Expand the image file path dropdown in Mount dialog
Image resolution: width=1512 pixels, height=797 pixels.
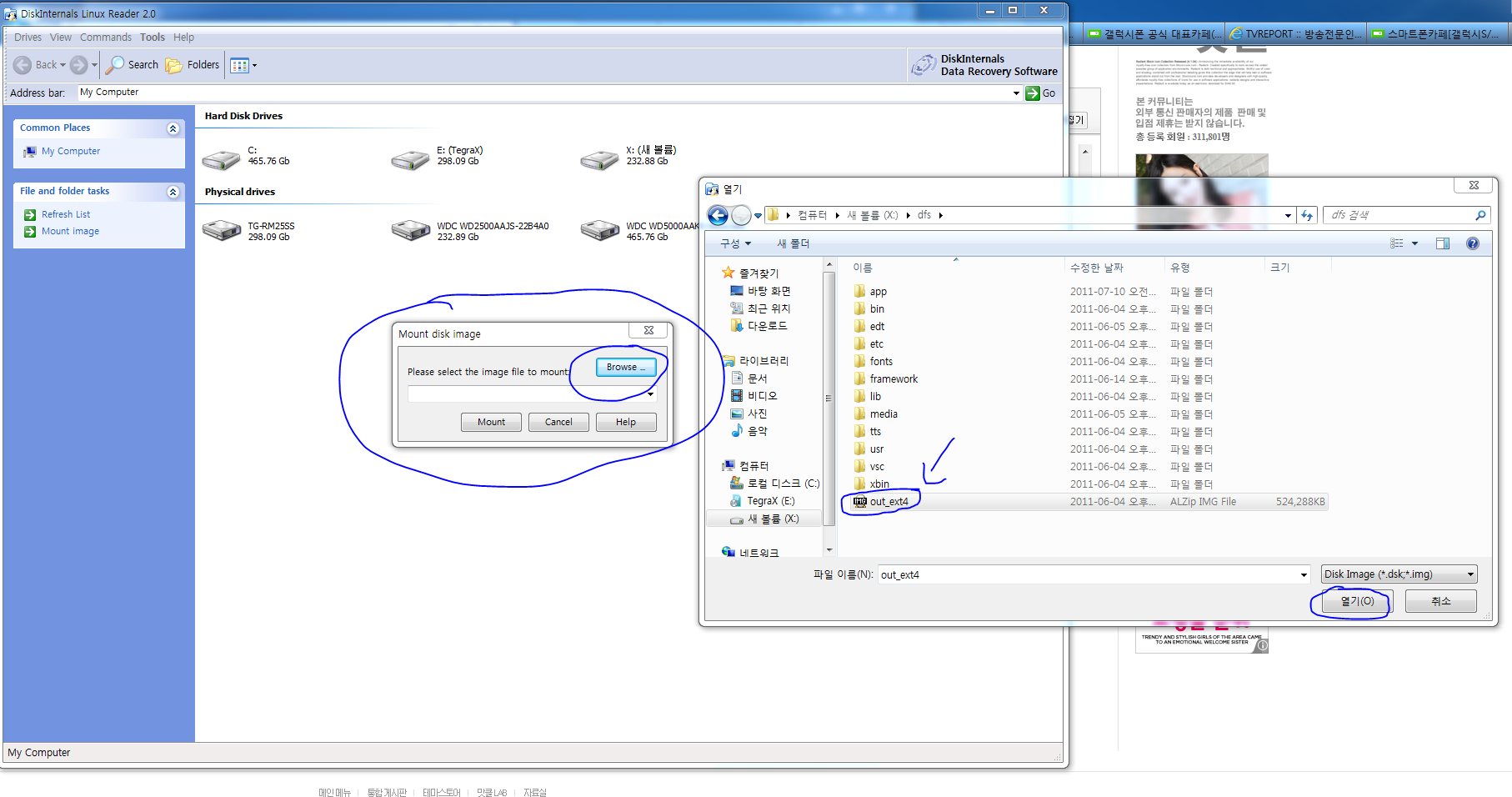tap(650, 394)
